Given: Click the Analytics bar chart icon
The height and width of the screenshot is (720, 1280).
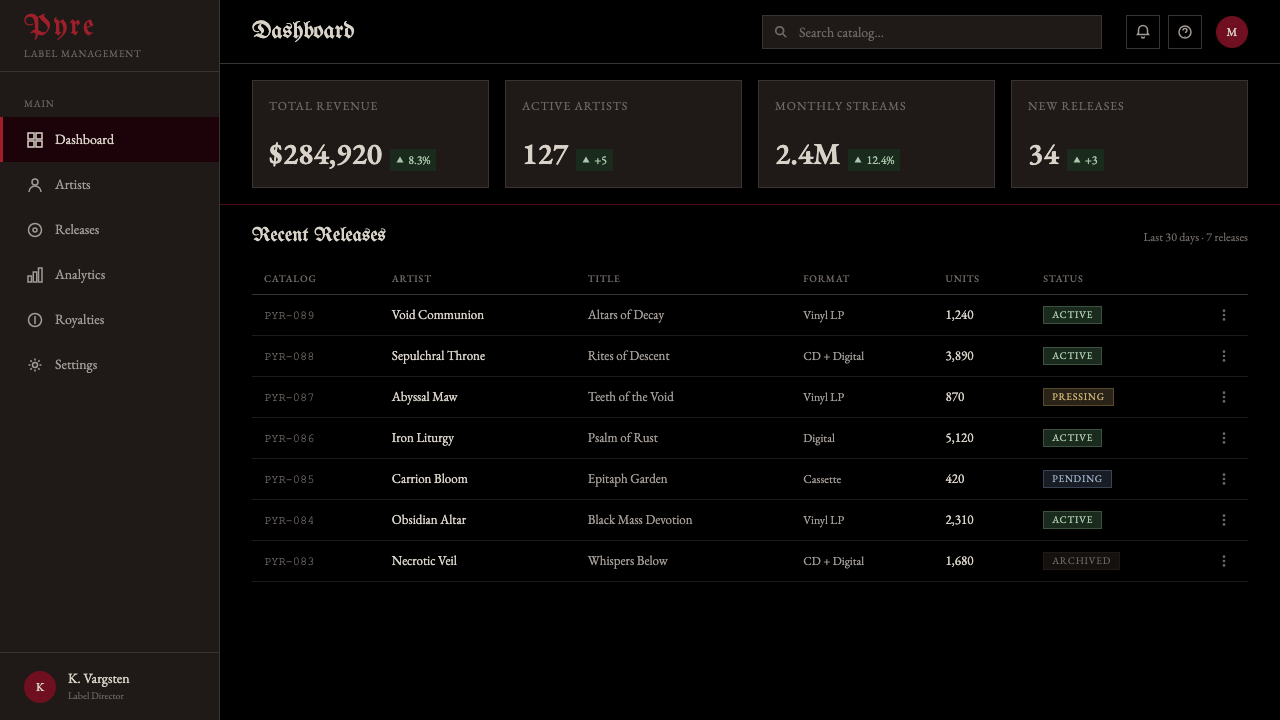Looking at the screenshot, I should (x=35, y=275).
